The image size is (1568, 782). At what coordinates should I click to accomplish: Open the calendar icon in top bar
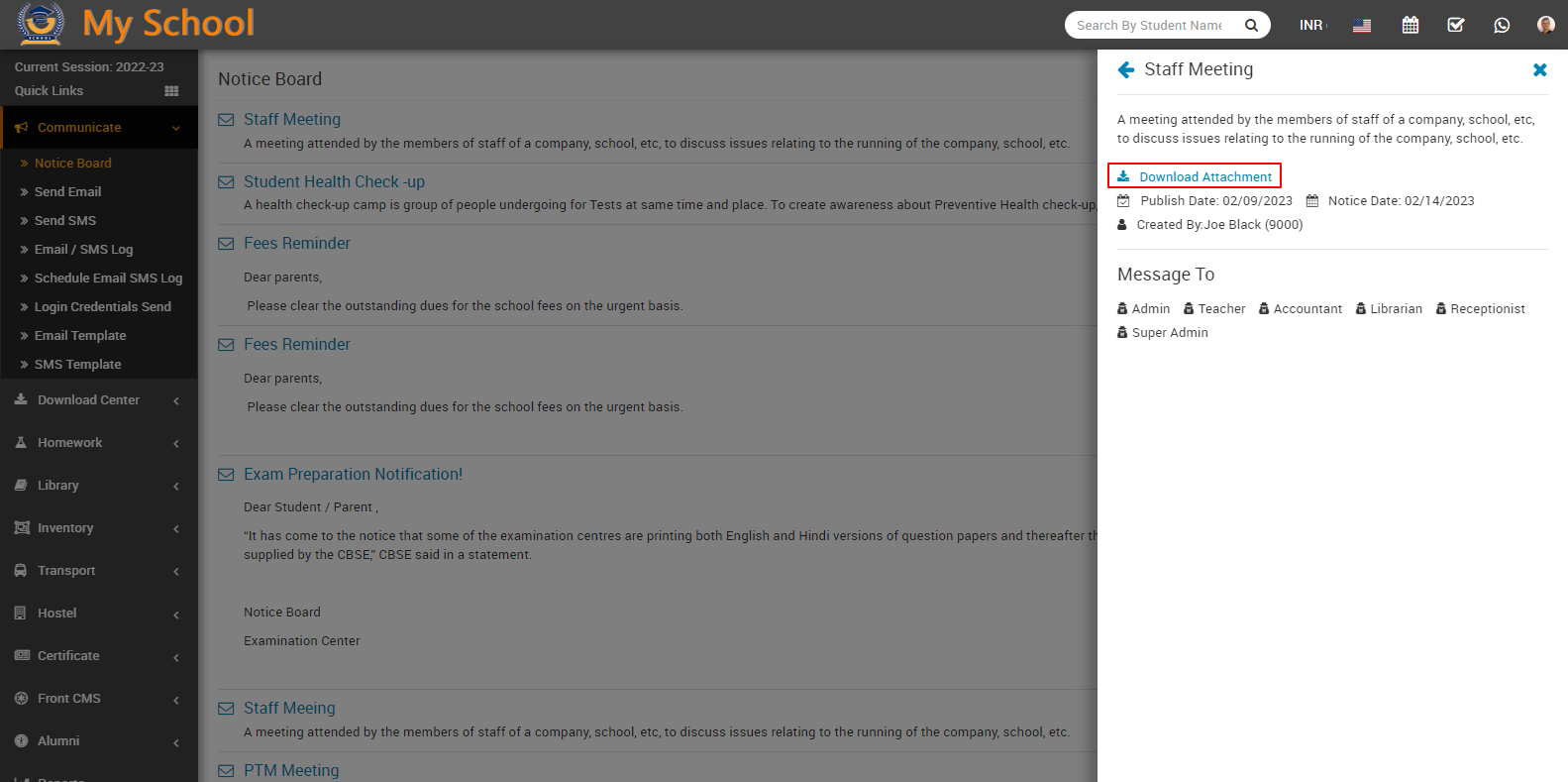pyautogui.click(x=1410, y=25)
